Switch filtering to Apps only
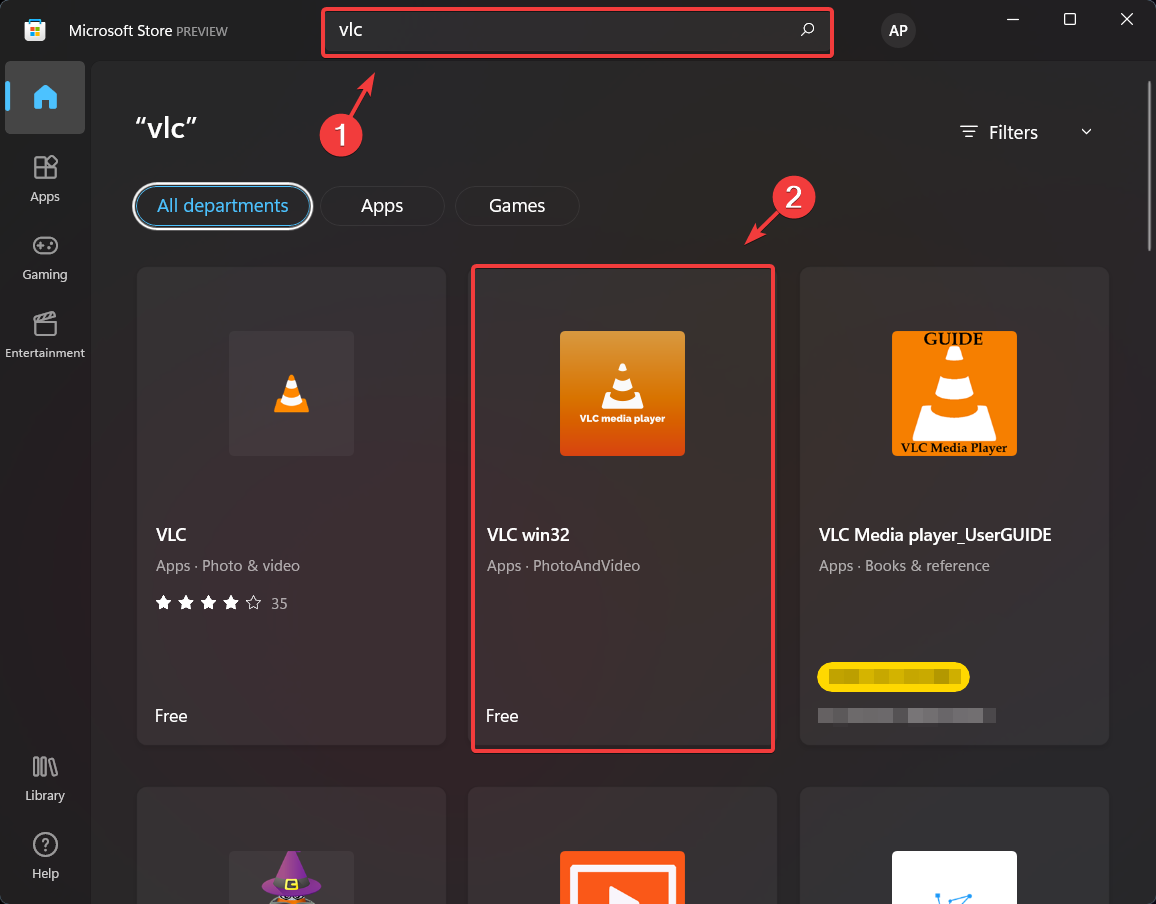The width and height of the screenshot is (1156, 904). 382,205
